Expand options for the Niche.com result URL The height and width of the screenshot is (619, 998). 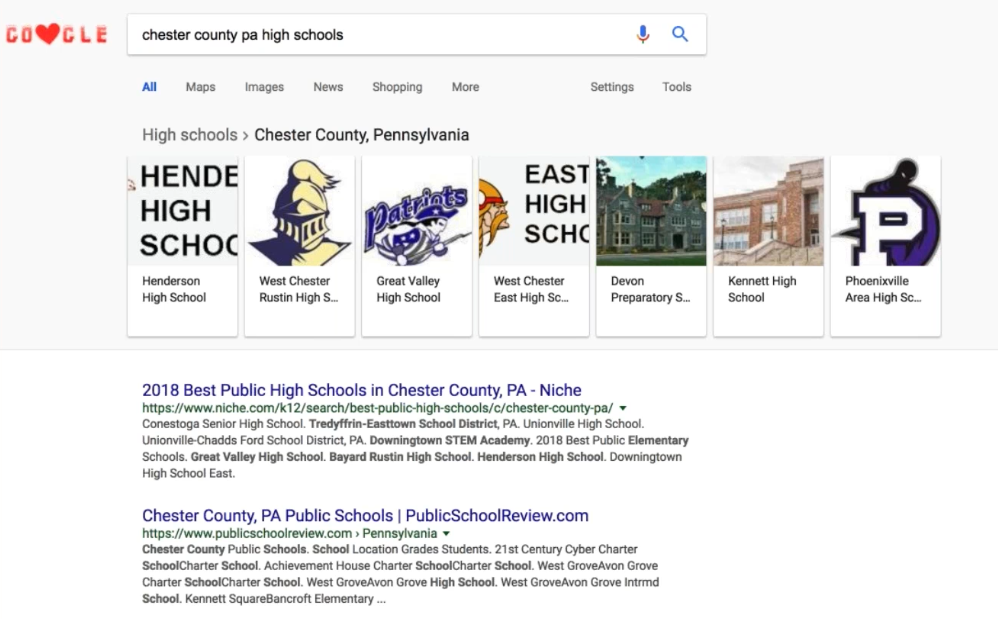(622, 408)
